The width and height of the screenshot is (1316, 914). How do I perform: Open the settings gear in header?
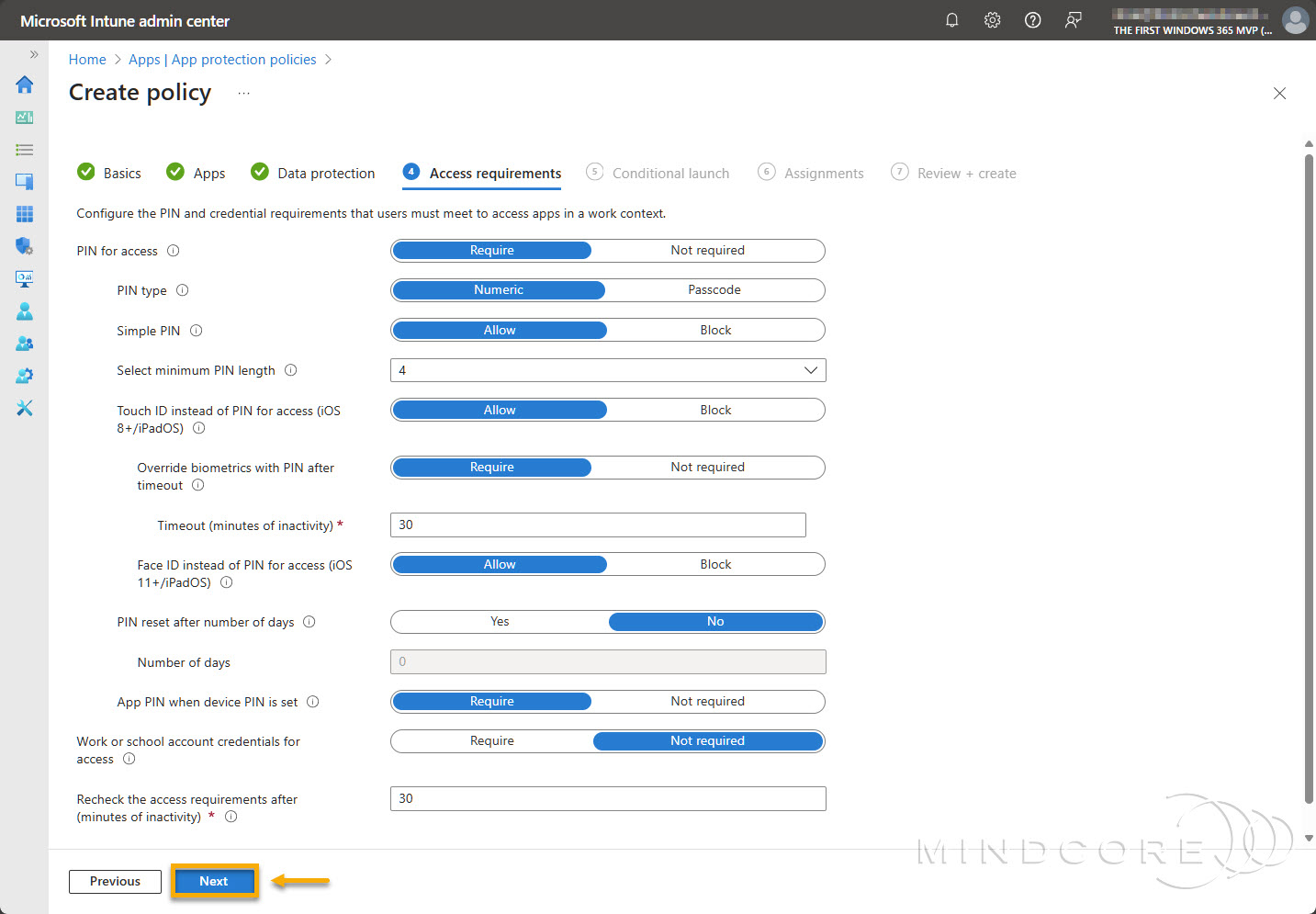click(x=993, y=20)
